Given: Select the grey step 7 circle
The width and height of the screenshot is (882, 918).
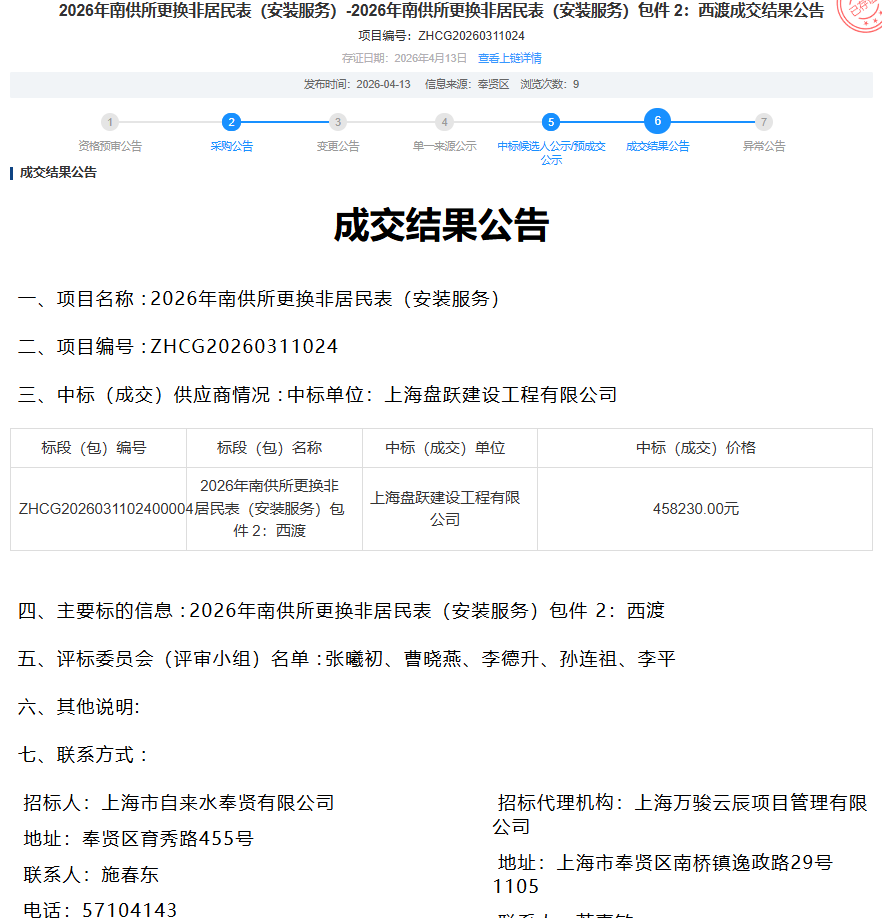Looking at the screenshot, I should click(764, 122).
